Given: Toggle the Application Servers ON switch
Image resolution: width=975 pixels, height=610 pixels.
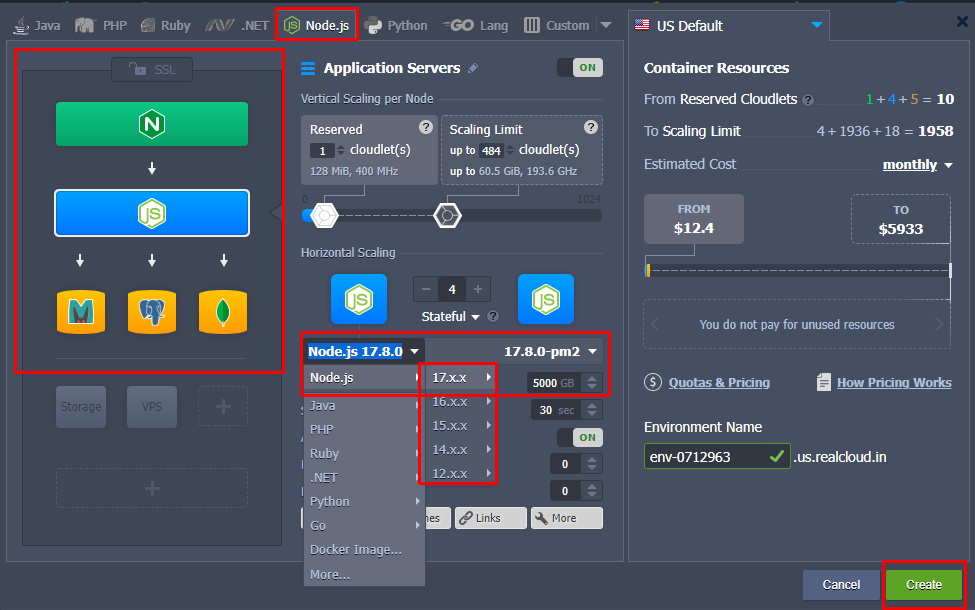Looking at the screenshot, I should point(579,68).
